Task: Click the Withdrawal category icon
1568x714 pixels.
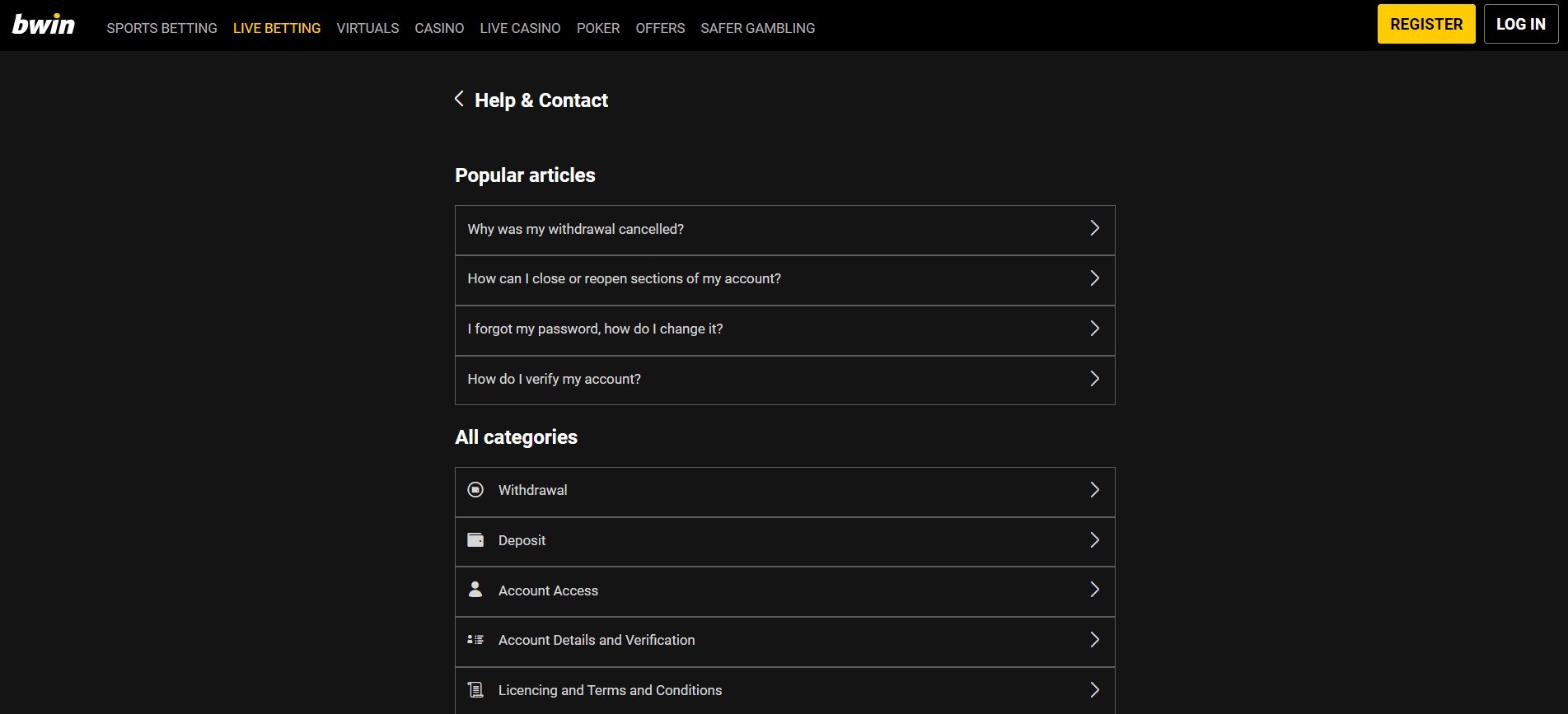Action: click(x=475, y=490)
